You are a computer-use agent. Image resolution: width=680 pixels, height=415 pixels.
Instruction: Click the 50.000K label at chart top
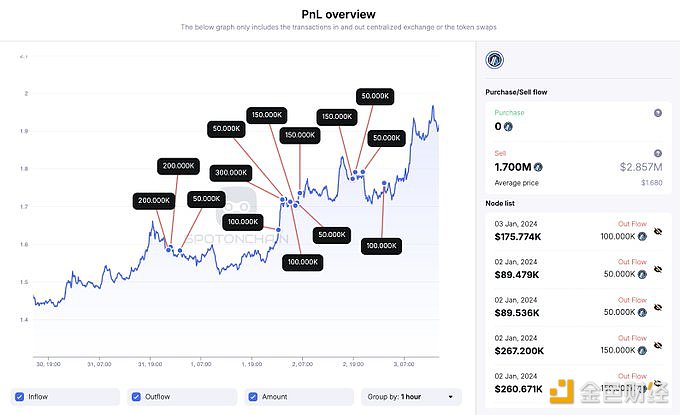pos(375,96)
